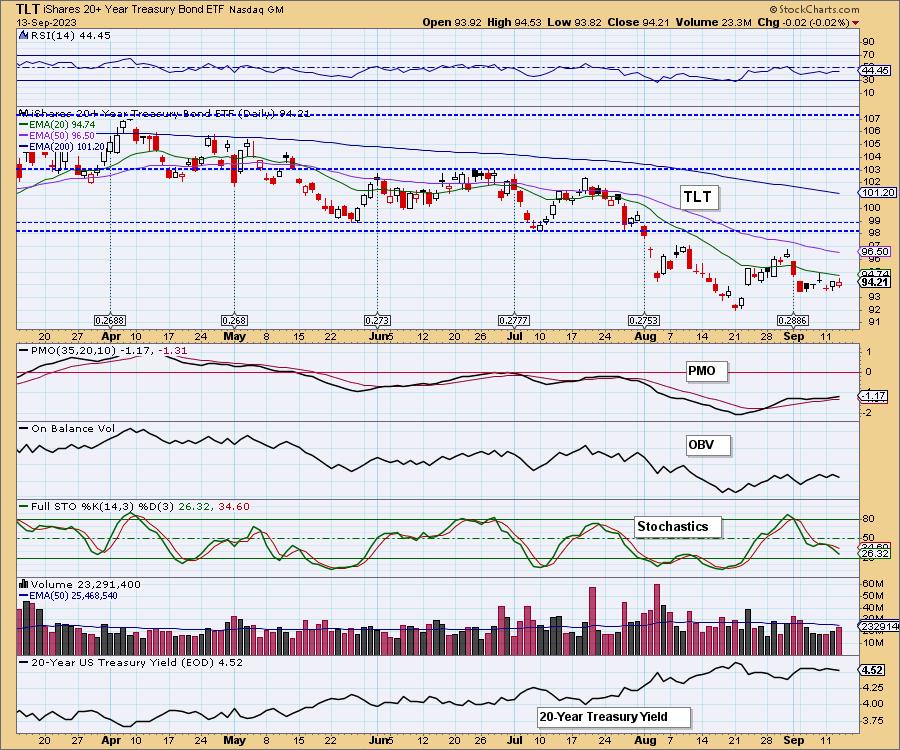Click the 0.2753 value label near August
The image size is (900, 750).
coord(644,320)
